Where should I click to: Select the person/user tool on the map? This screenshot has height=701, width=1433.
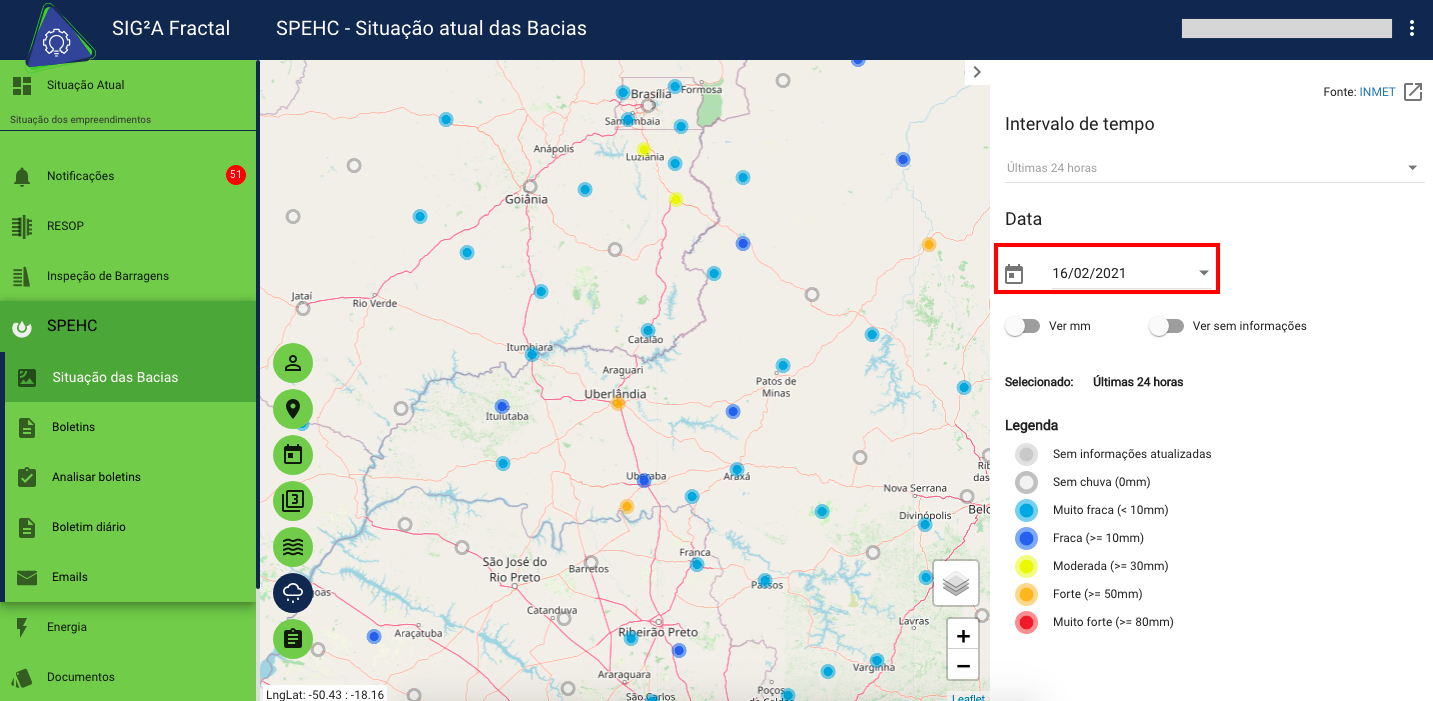(x=292, y=363)
